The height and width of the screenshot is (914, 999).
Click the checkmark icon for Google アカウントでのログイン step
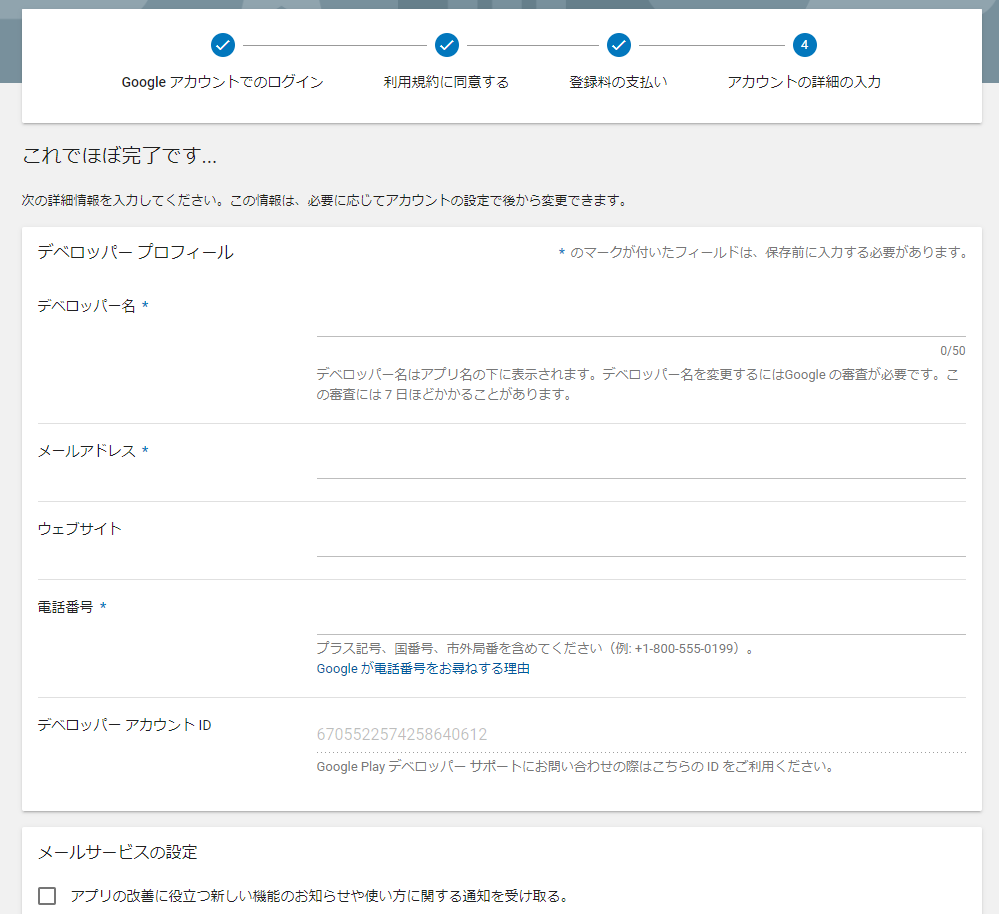(x=223, y=45)
